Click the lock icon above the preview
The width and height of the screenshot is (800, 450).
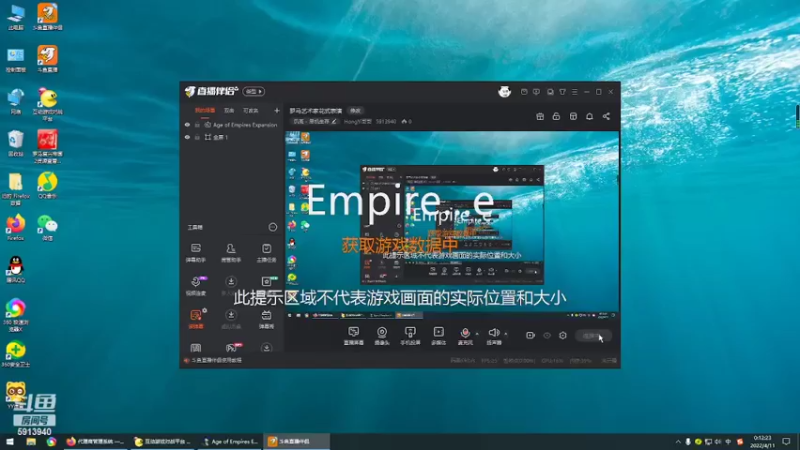point(556,116)
